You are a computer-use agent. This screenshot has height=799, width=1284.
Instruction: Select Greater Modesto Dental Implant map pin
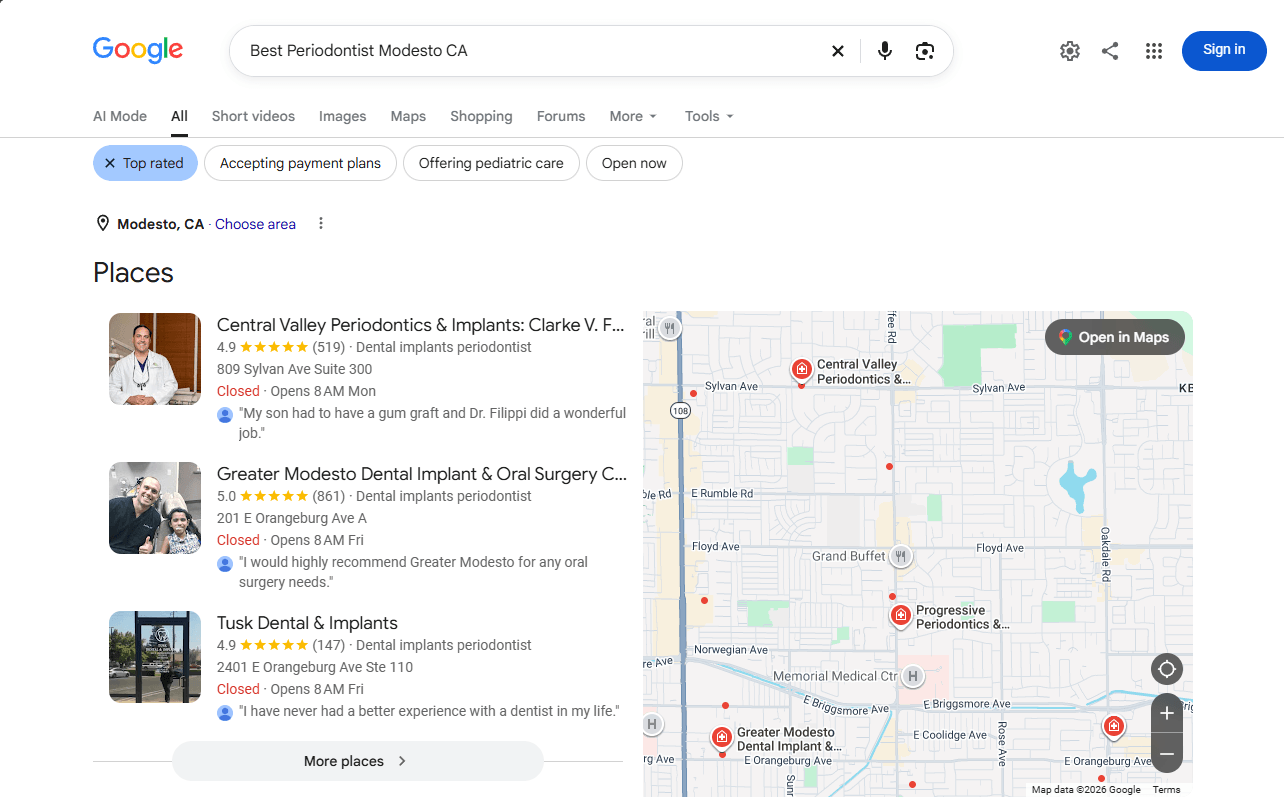[x=721, y=738]
